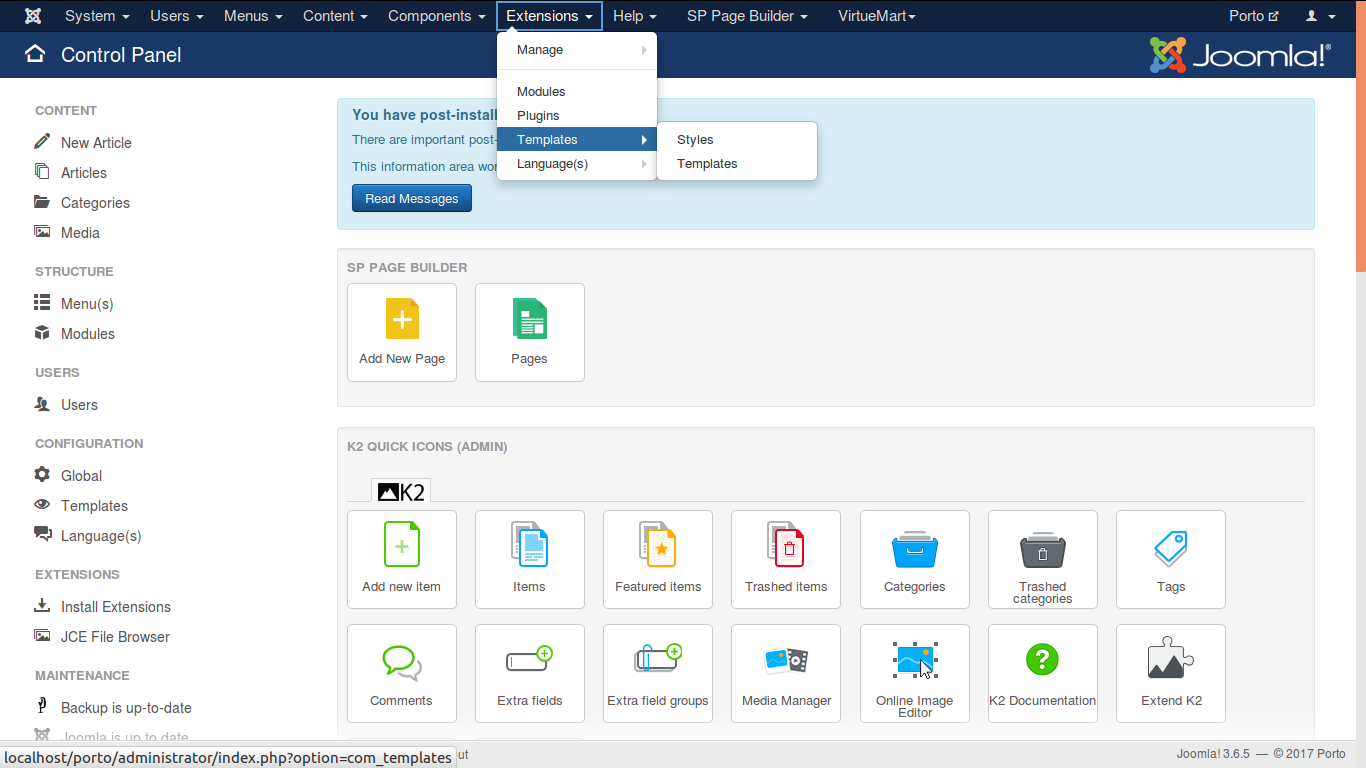Expand the Manage submenu
This screenshot has height=768, width=1366.
click(577, 50)
